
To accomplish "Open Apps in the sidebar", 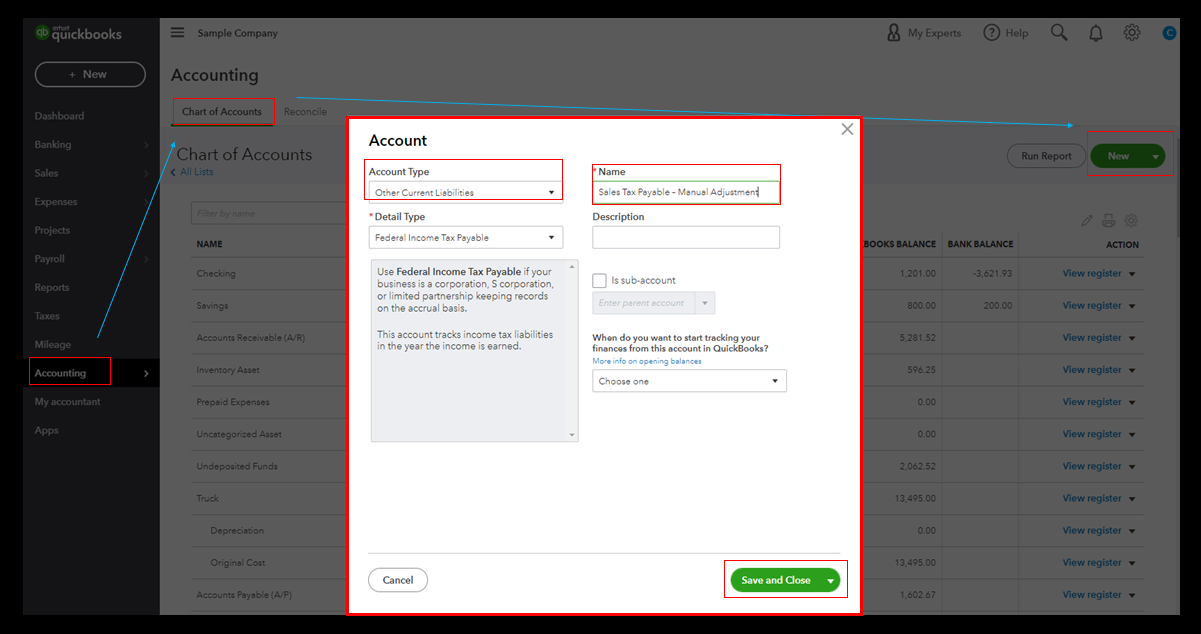I will 47,430.
